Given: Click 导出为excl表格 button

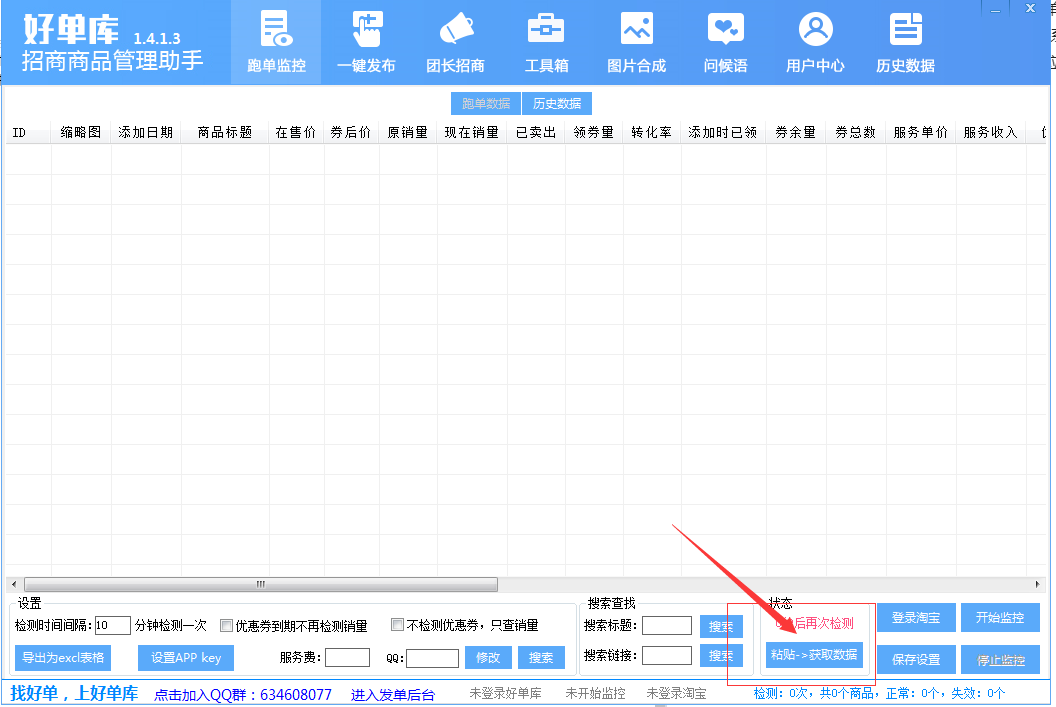Looking at the screenshot, I should coord(63,658).
